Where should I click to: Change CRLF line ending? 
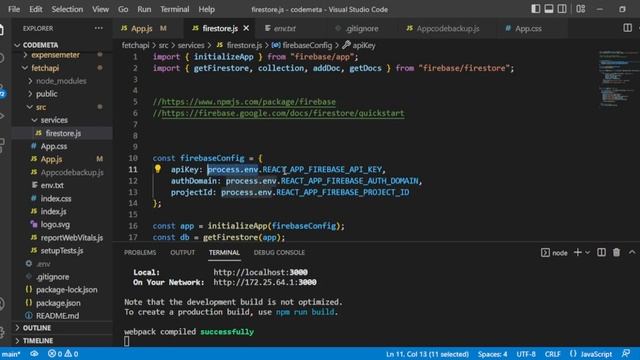552,354
